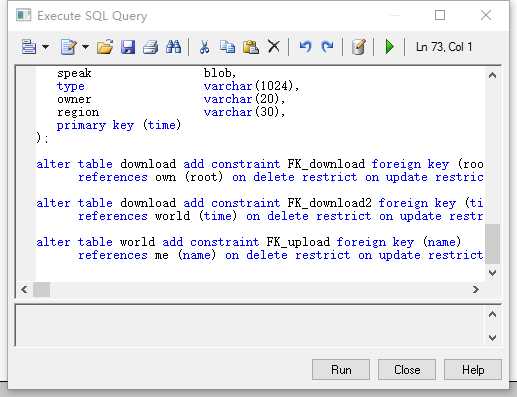The image size is (517, 397).
Task: Click the SQL editor scroll down arrow
Action: [x=492, y=273]
